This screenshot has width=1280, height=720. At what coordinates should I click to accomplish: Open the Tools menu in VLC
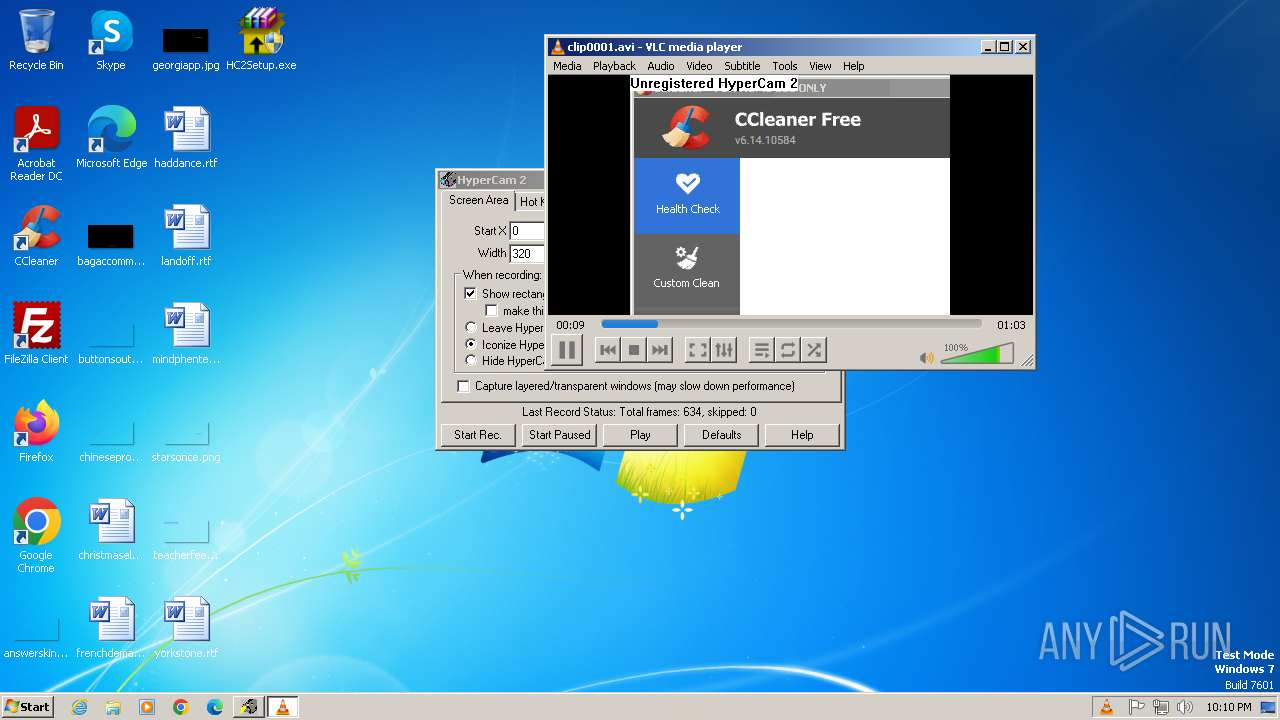pos(785,66)
